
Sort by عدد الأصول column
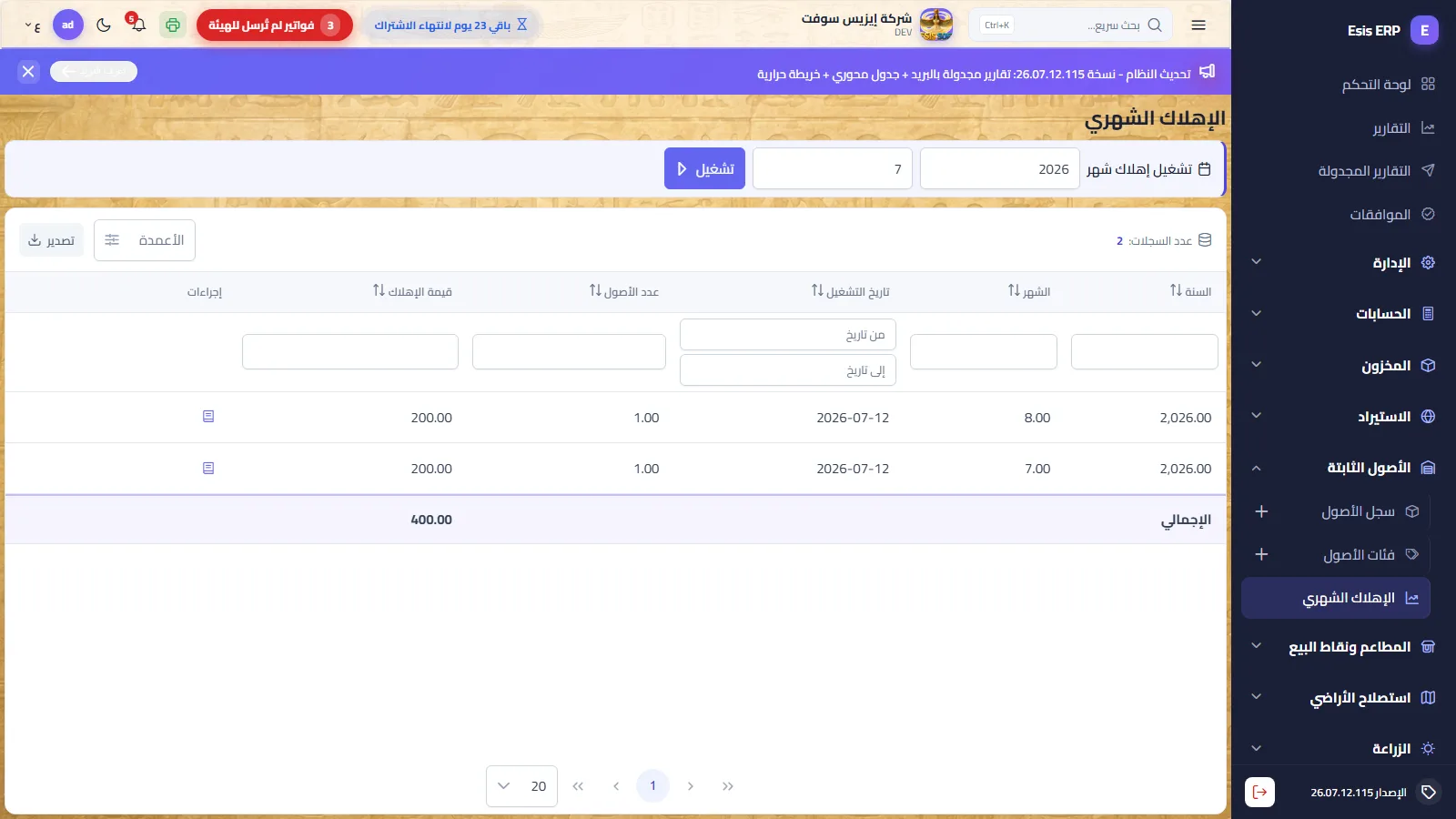tap(623, 291)
